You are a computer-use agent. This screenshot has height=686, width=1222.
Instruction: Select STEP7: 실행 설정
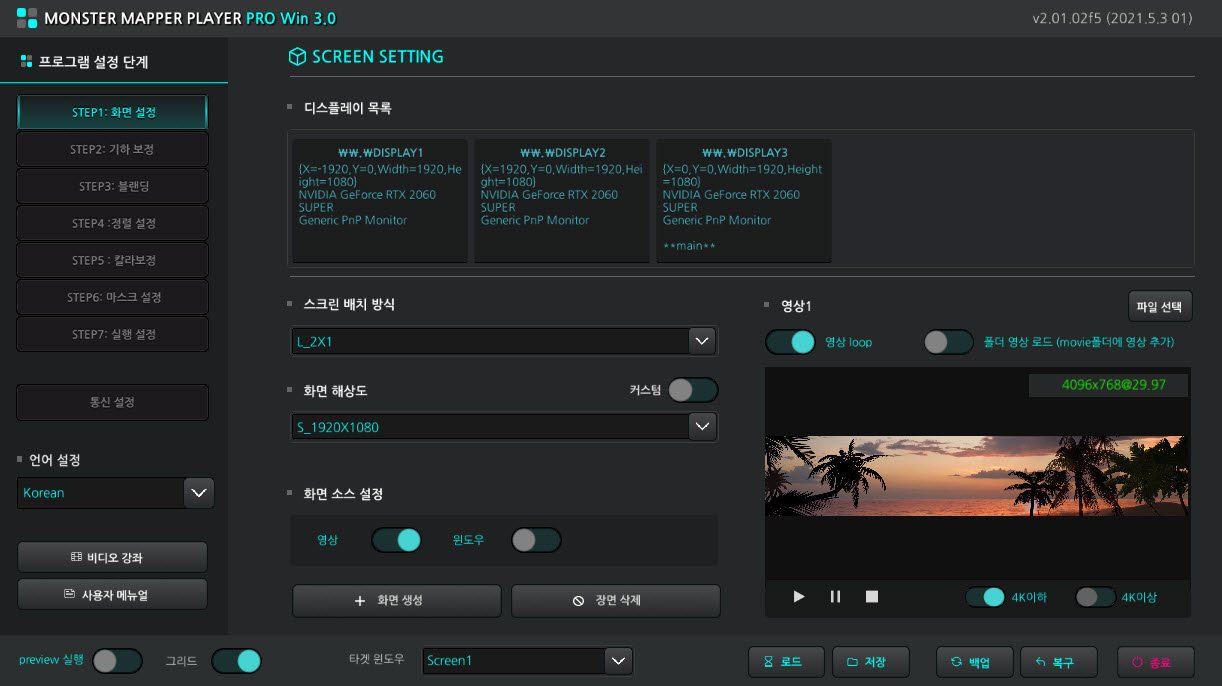point(113,334)
